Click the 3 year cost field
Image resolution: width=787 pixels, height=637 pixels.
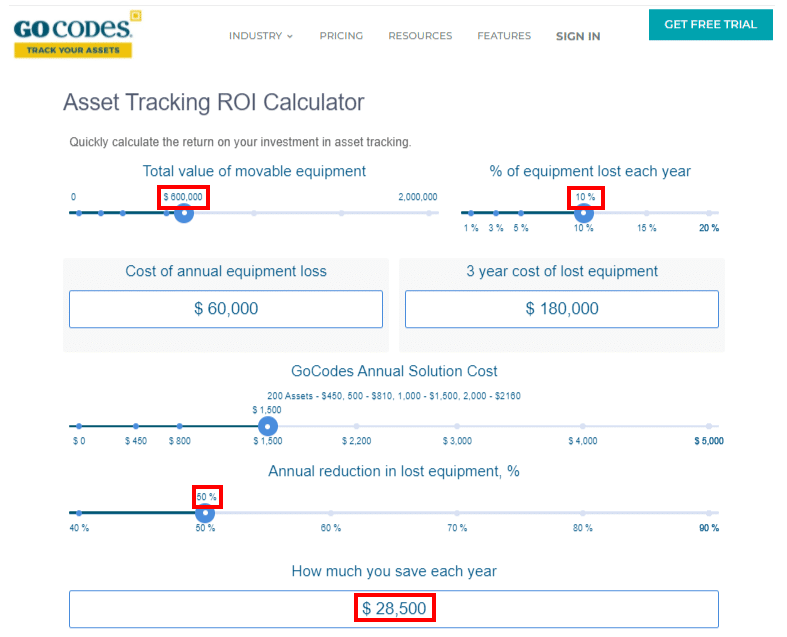[561, 309]
